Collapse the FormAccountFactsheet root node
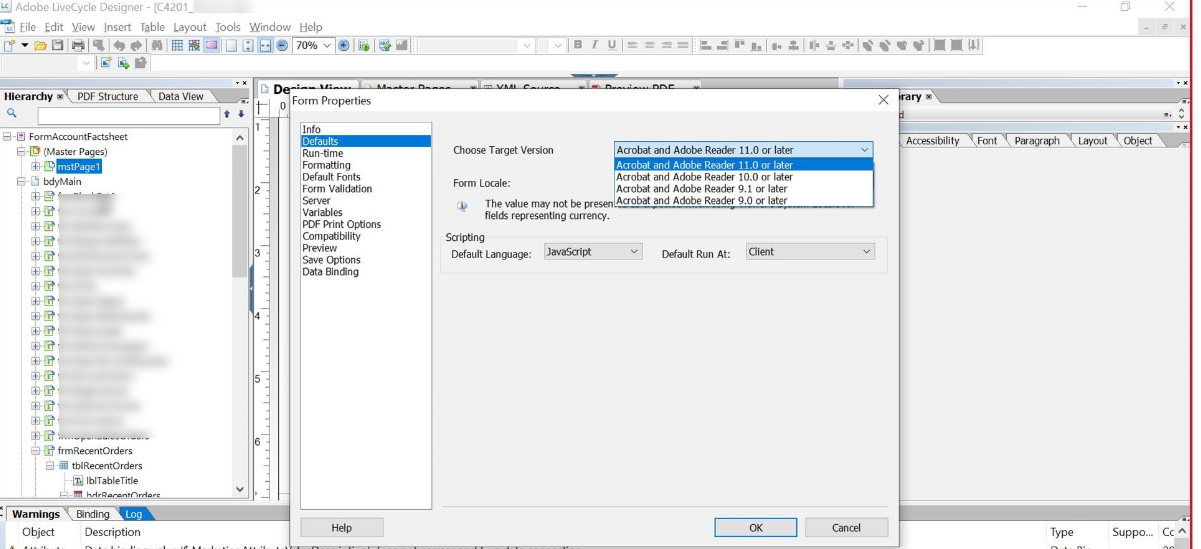The width and height of the screenshot is (1201, 549). (8, 137)
